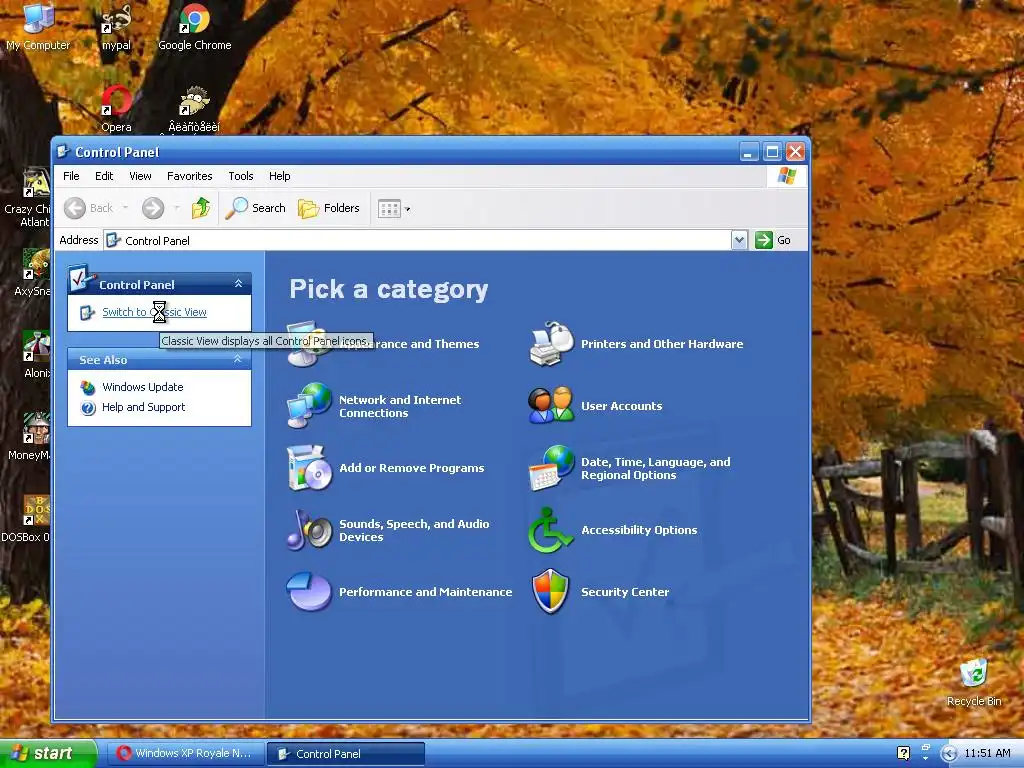Open the Printers and Other Hardware link
1024x768 pixels.
click(x=662, y=344)
